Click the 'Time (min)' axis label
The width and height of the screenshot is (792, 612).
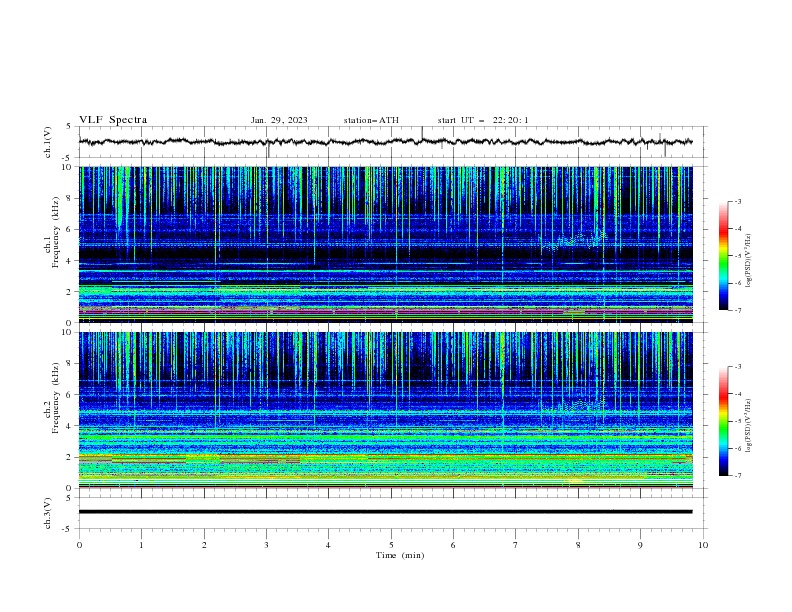tap(400, 555)
